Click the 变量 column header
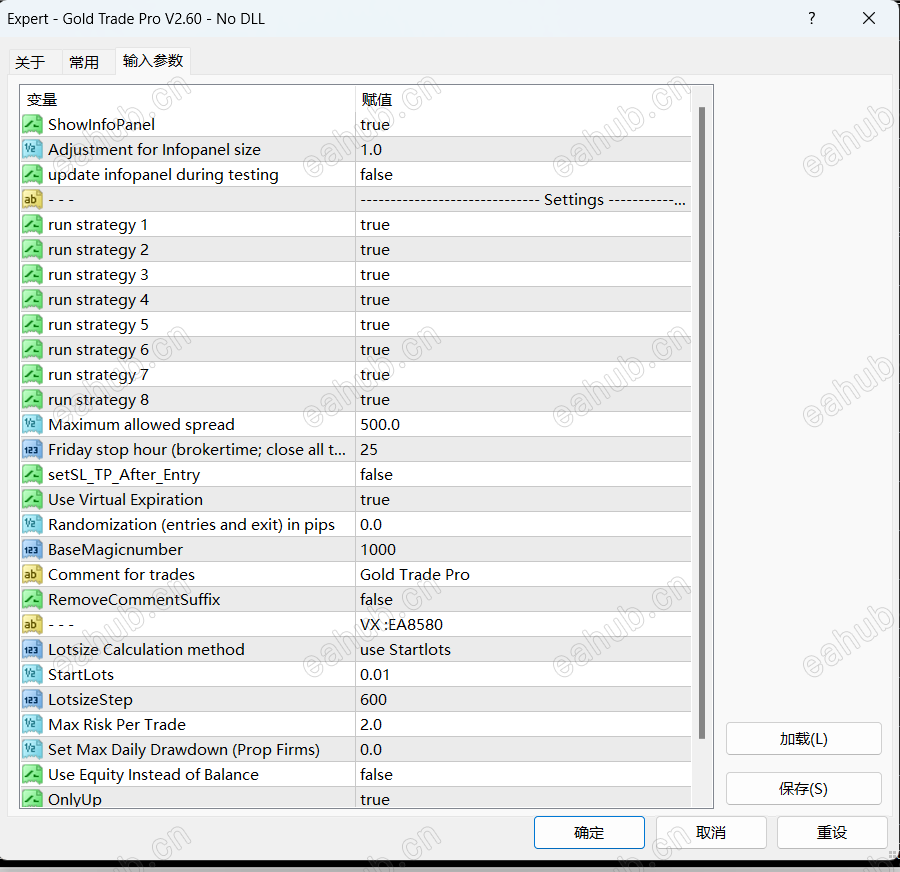The image size is (900, 872). coord(188,100)
